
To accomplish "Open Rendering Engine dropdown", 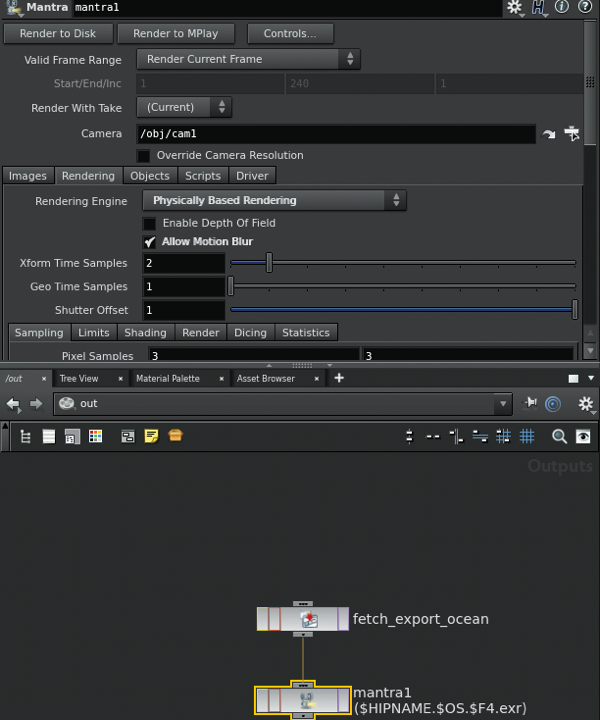I will [275, 201].
